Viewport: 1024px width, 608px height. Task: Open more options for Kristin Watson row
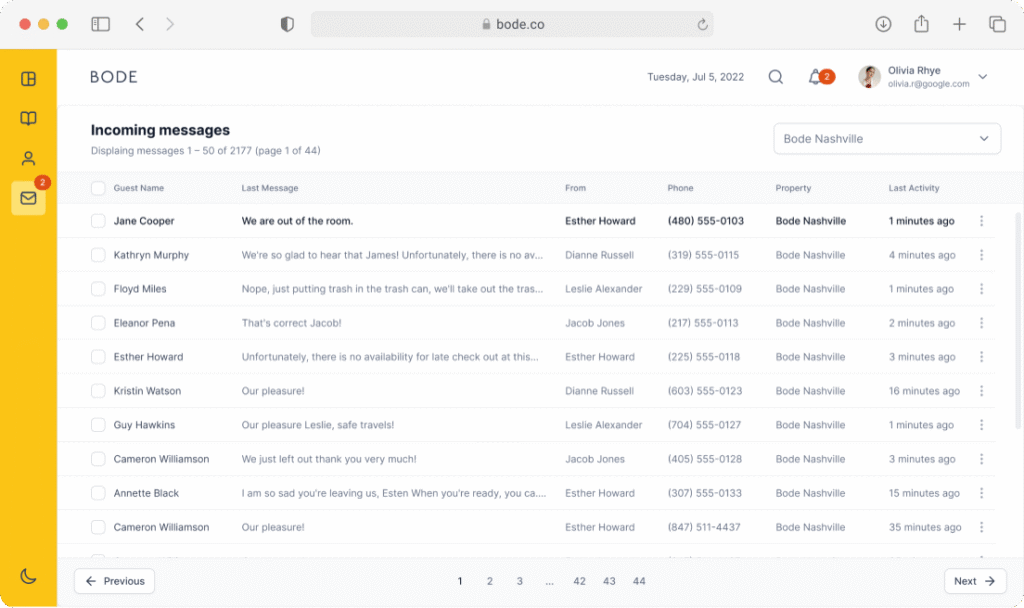[982, 391]
